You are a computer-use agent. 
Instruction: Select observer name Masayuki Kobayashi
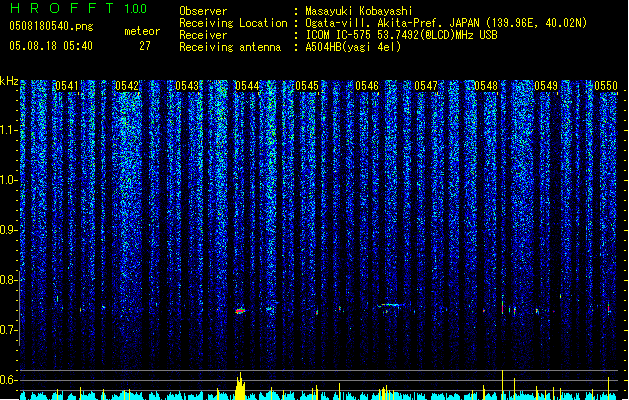click(x=359, y=11)
